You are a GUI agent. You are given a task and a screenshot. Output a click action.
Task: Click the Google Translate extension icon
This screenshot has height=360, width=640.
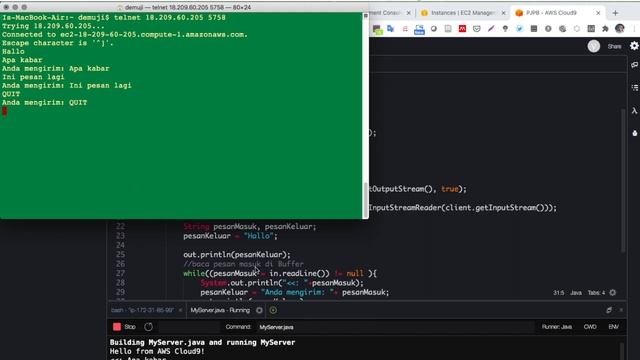tap(391, 29)
